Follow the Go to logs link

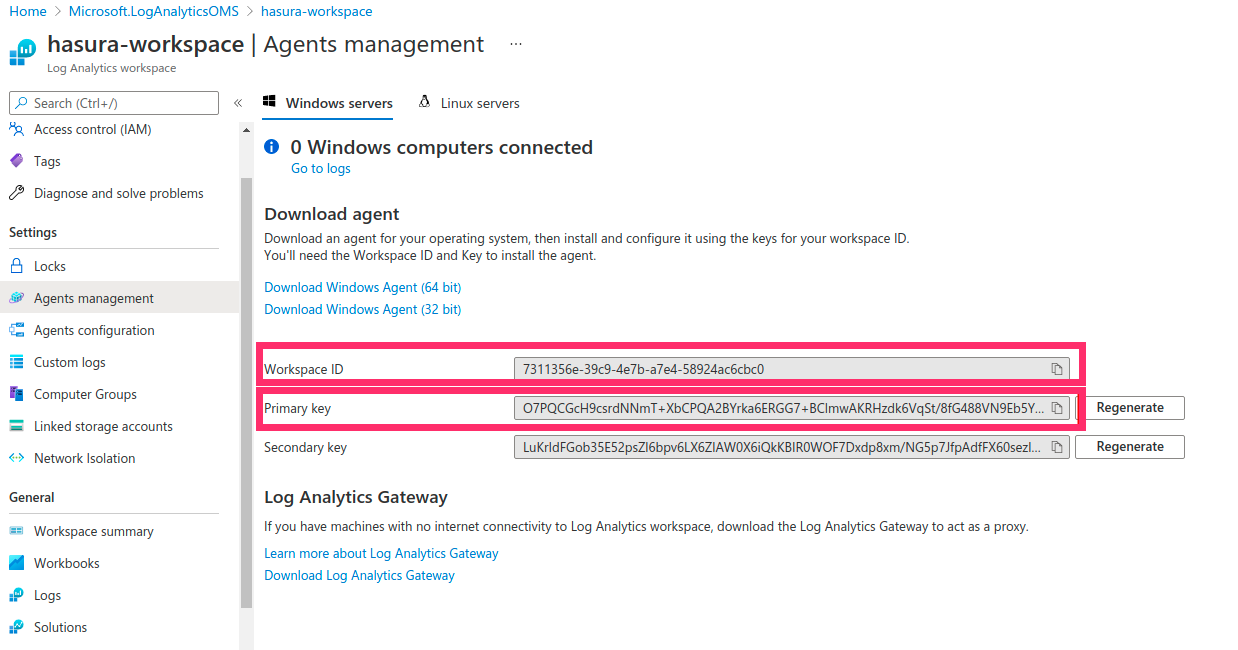click(x=320, y=168)
